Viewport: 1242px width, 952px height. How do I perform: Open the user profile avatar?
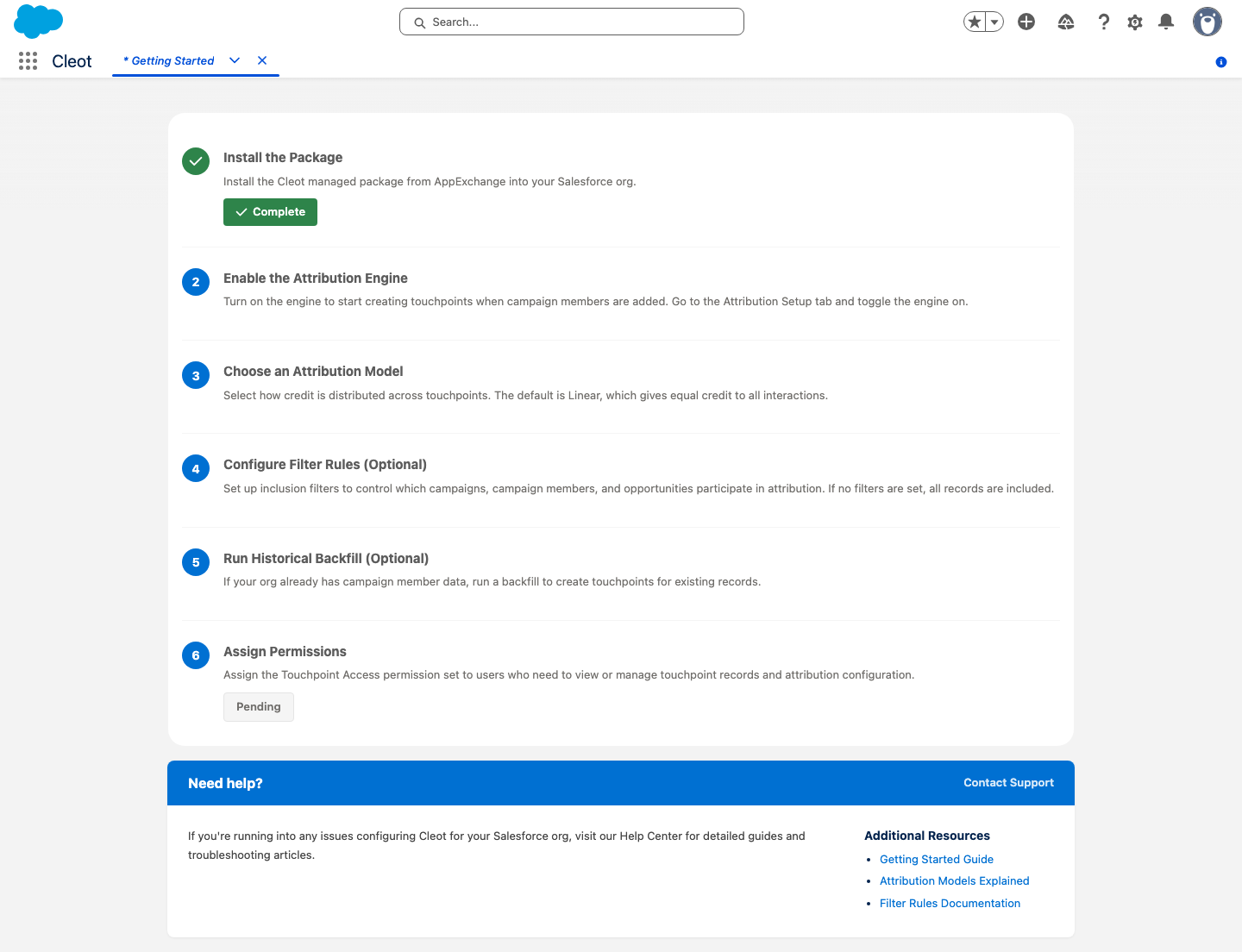click(1207, 22)
